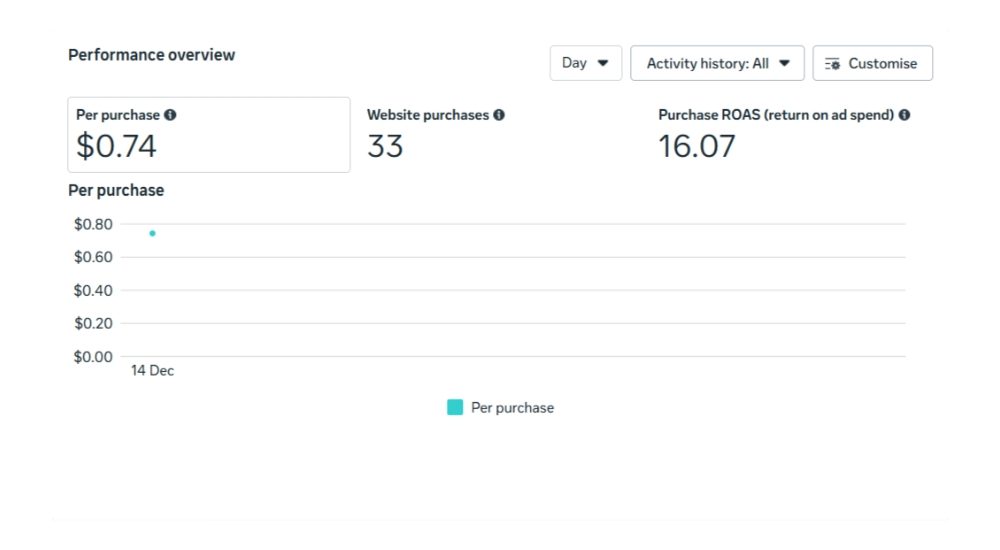Click the Performance overview heading

[151, 55]
